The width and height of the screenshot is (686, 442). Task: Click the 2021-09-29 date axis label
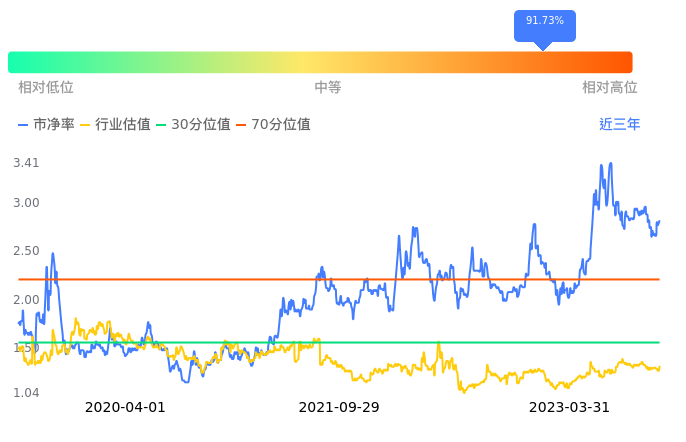point(339,408)
